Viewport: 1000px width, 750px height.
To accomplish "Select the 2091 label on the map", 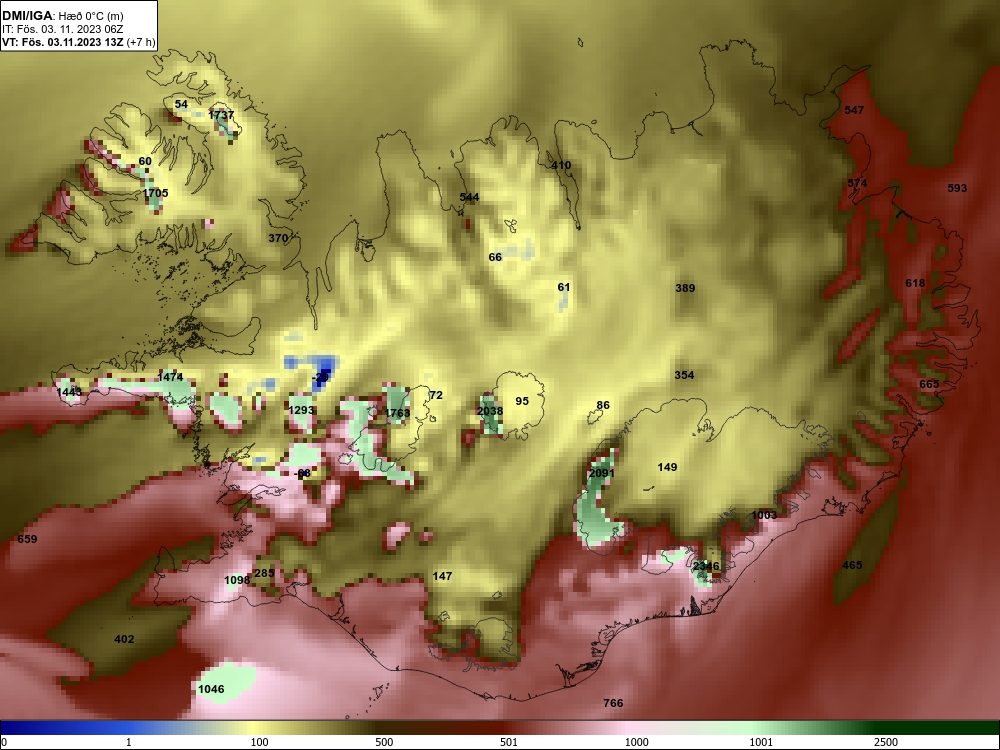I will pyautogui.click(x=601, y=474).
